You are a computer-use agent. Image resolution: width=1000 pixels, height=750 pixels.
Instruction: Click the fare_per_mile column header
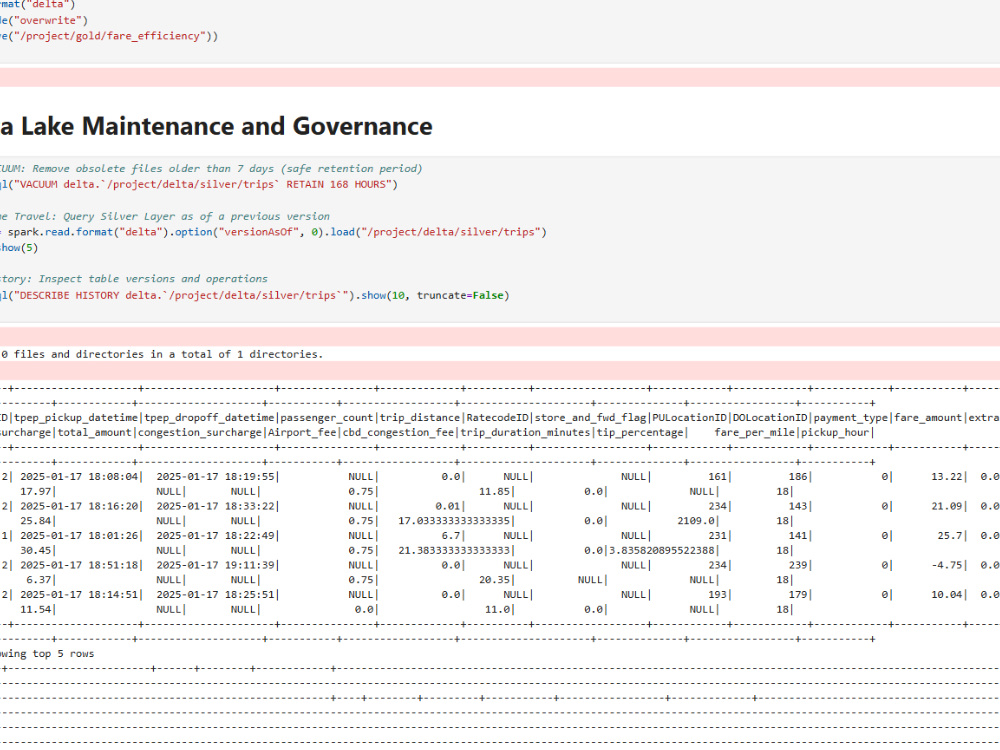click(755, 432)
